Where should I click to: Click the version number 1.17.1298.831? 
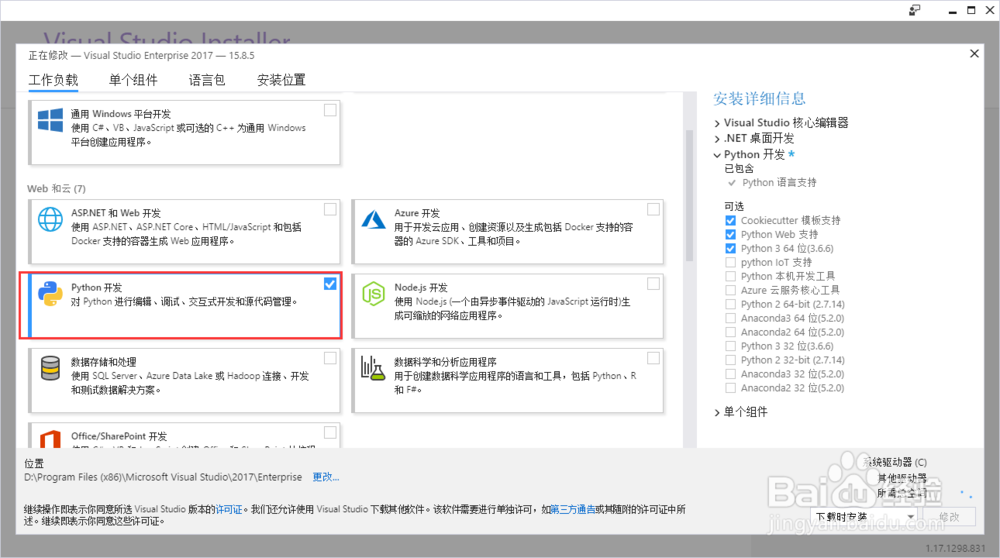point(955,548)
